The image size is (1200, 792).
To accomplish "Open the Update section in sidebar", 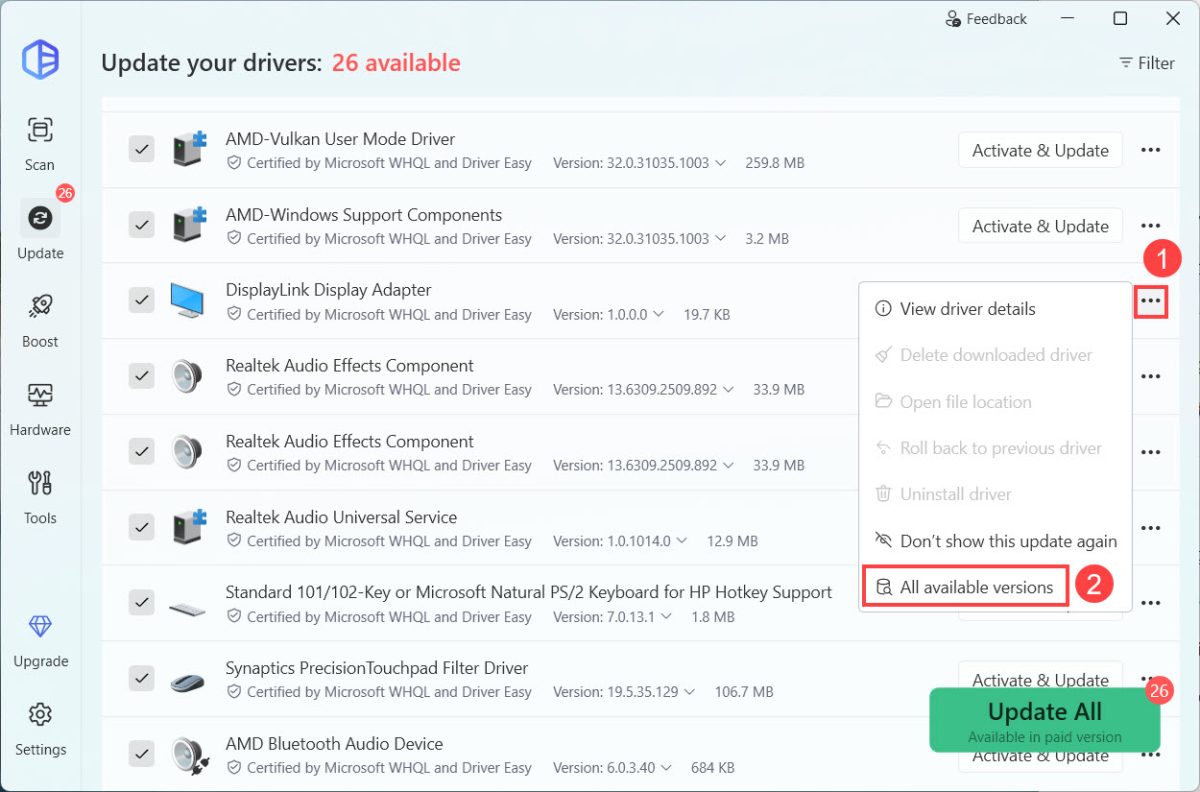I will pos(40,230).
